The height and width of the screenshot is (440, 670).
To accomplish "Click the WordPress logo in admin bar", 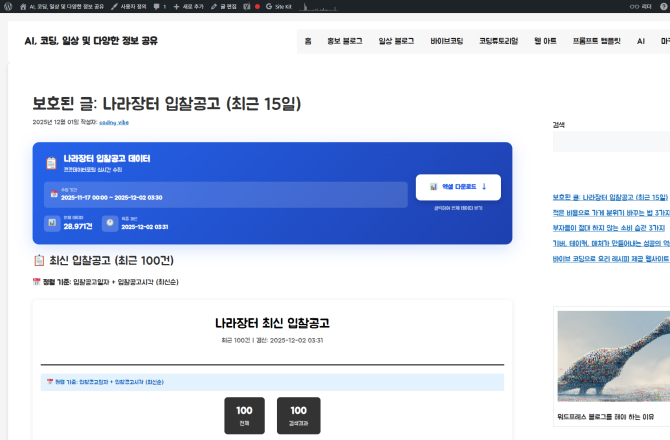I will [x=9, y=6].
